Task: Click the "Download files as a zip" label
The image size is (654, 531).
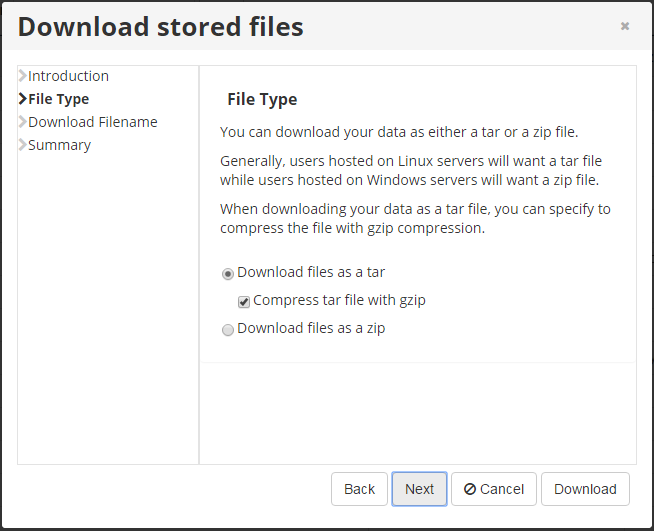Action: point(311,328)
